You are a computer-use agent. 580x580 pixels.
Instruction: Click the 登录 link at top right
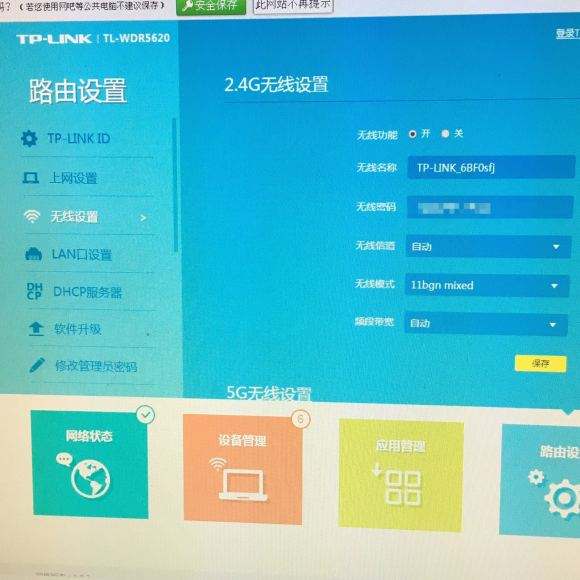pyautogui.click(x=567, y=34)
